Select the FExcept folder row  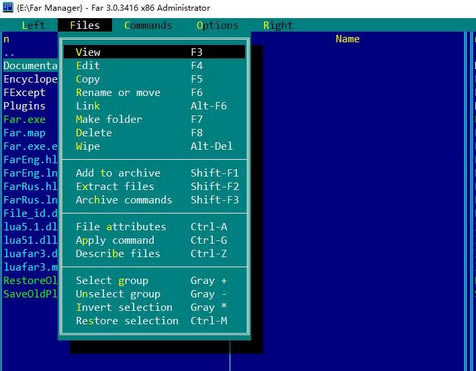[x=30, y=92]
